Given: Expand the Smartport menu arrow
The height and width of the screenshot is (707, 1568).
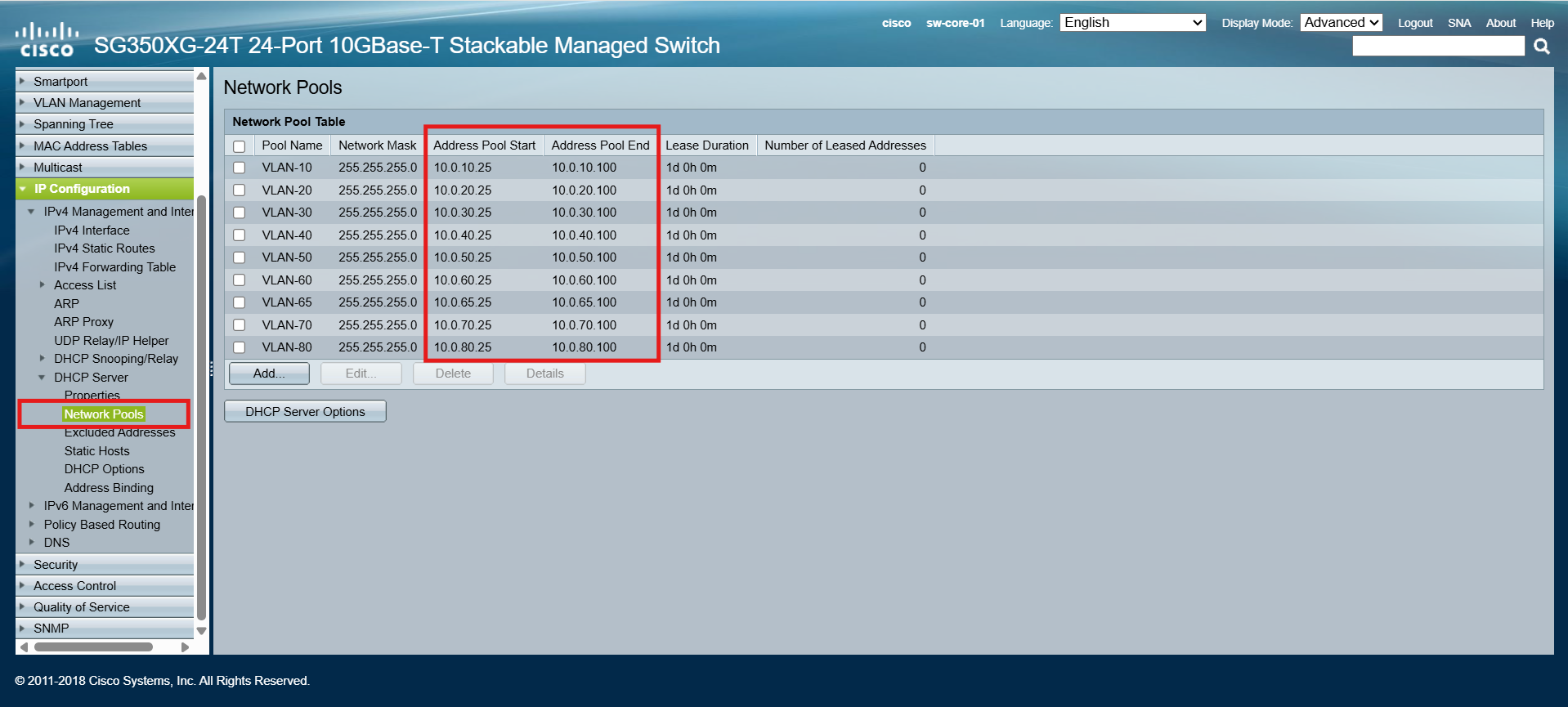Looking at the screenshot, I should point(22,81).
